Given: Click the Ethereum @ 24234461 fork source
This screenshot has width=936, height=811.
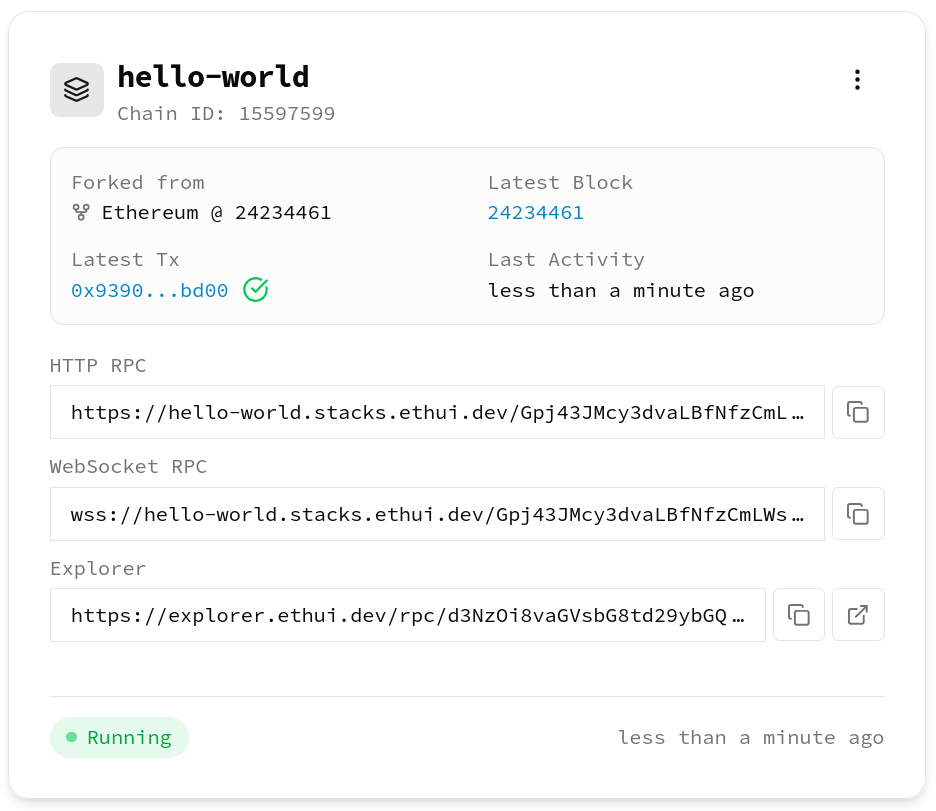Looking at the screenshot, I should (216, 213).
